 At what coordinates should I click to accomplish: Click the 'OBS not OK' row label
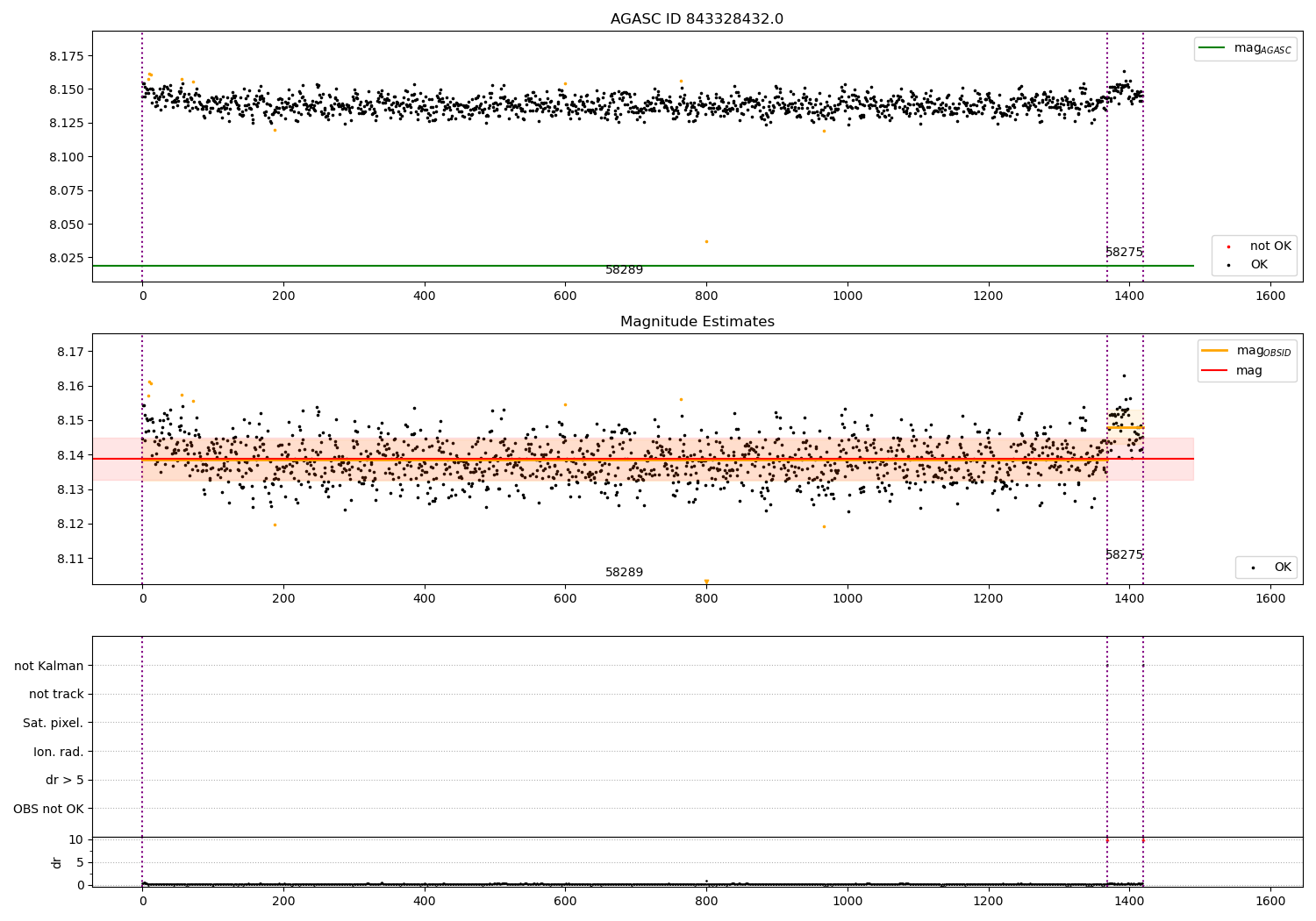pyautogui.click(x=49, y=810)
